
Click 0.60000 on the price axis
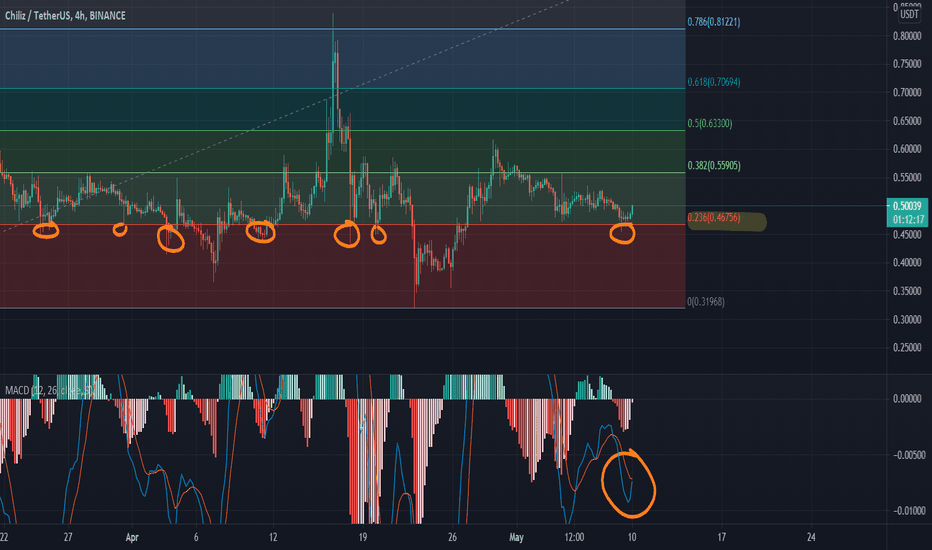tap(907, 149)
